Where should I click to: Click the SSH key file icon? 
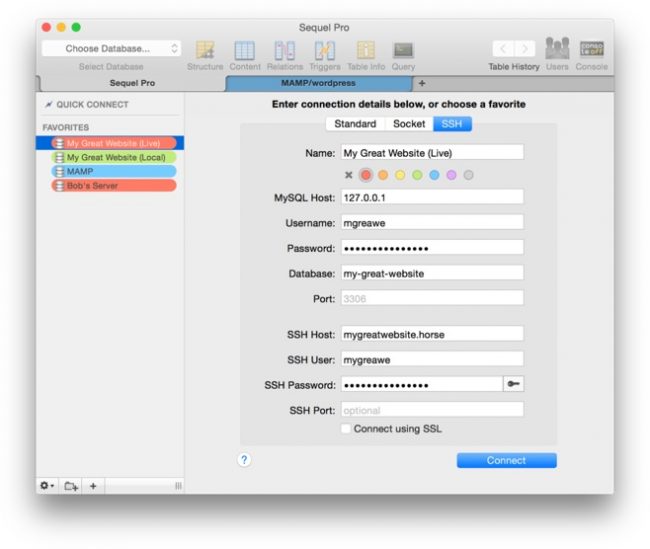click(514, 384)
